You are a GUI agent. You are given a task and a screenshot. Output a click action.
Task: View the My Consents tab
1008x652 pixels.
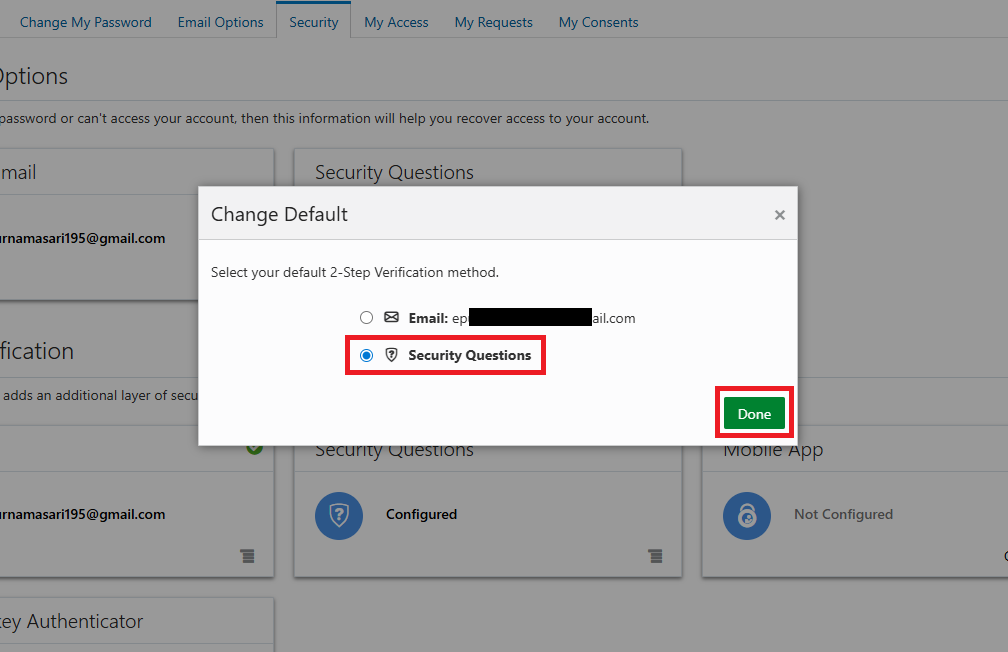coord(598,23)
